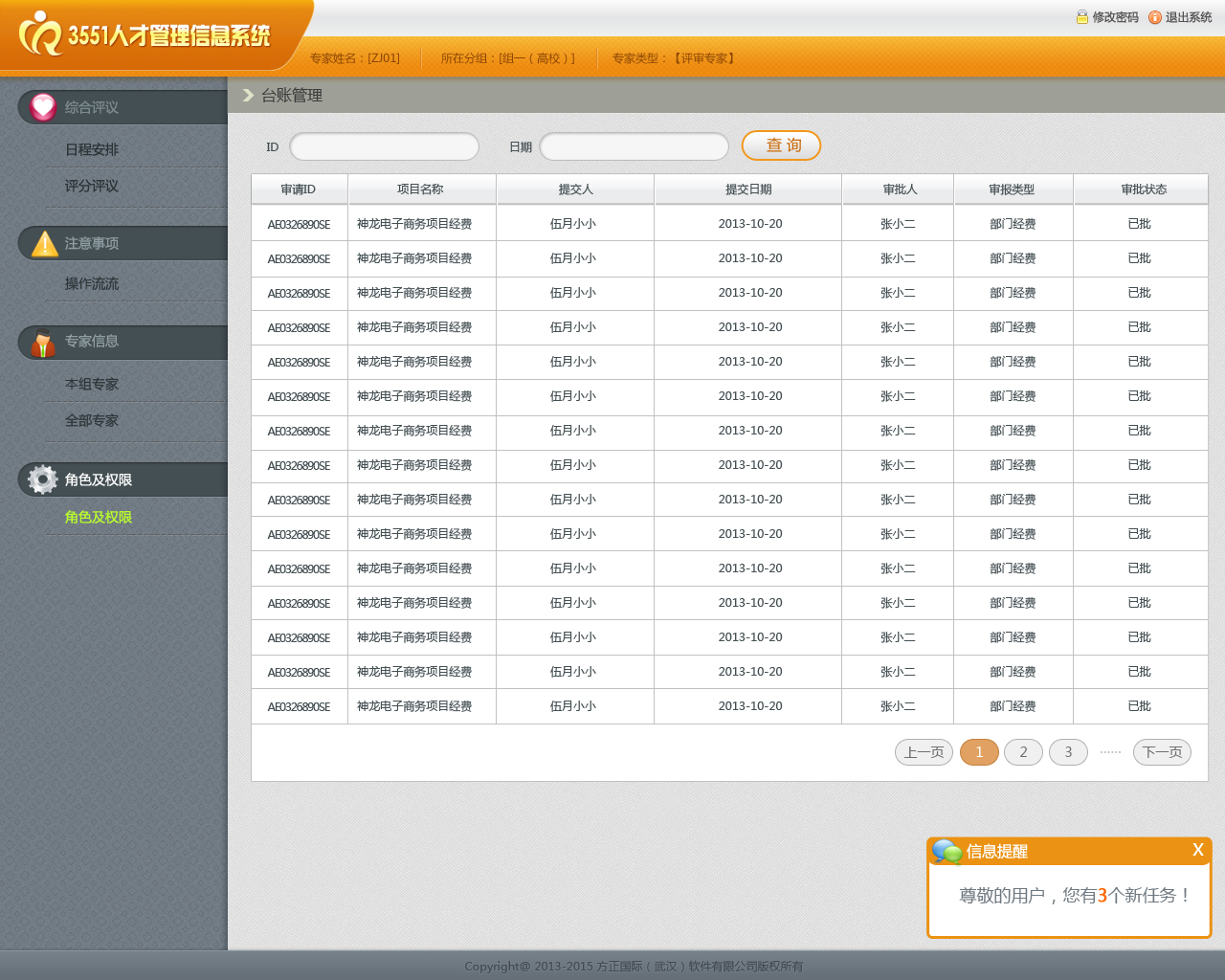
Task: Click the 所在分组 [组一 (高校)] text
Action: pos(507,58)
